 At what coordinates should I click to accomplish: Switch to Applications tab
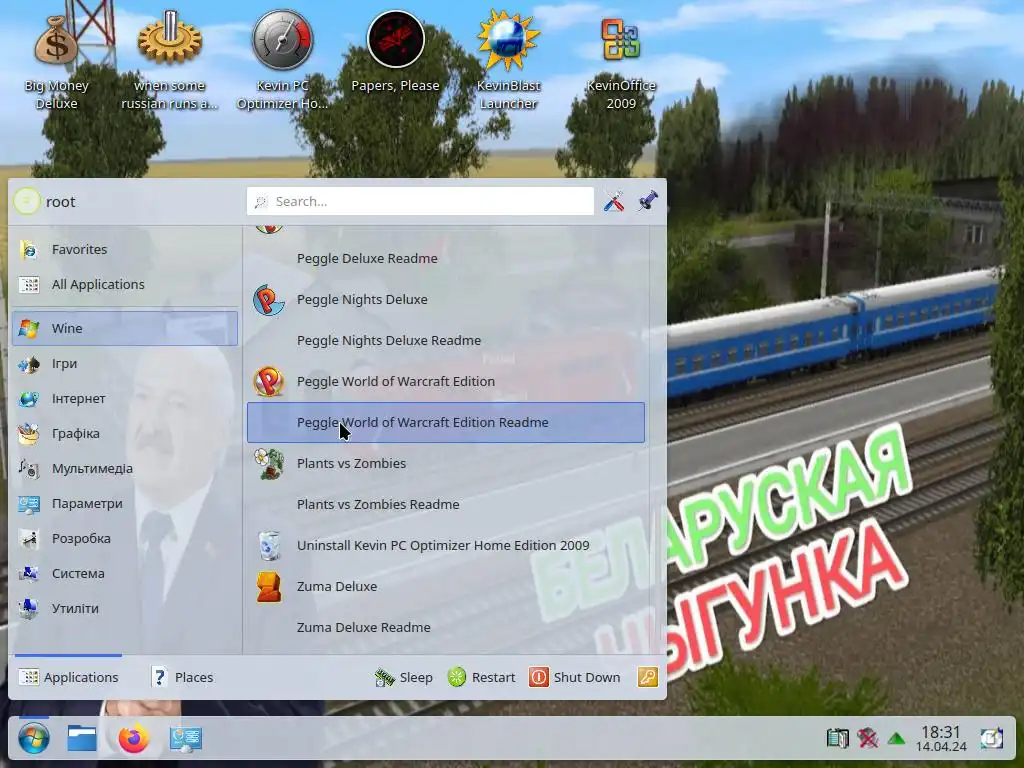pos(69,677)
